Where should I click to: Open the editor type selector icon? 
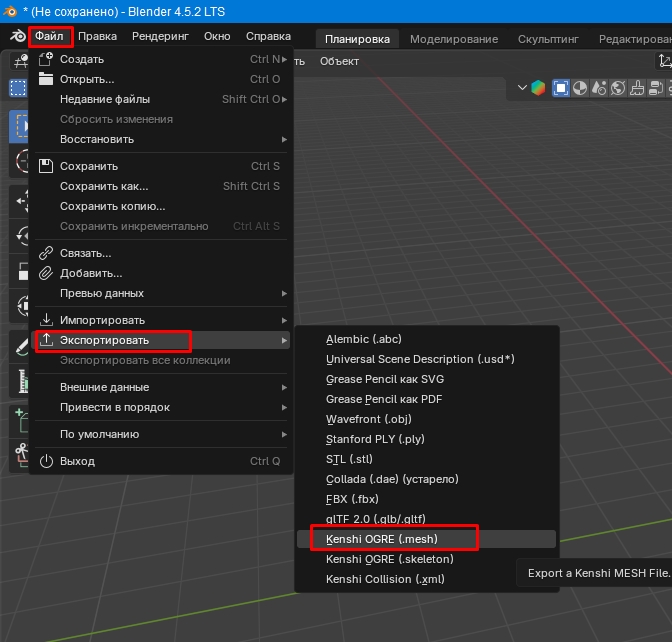pos(20,61)
